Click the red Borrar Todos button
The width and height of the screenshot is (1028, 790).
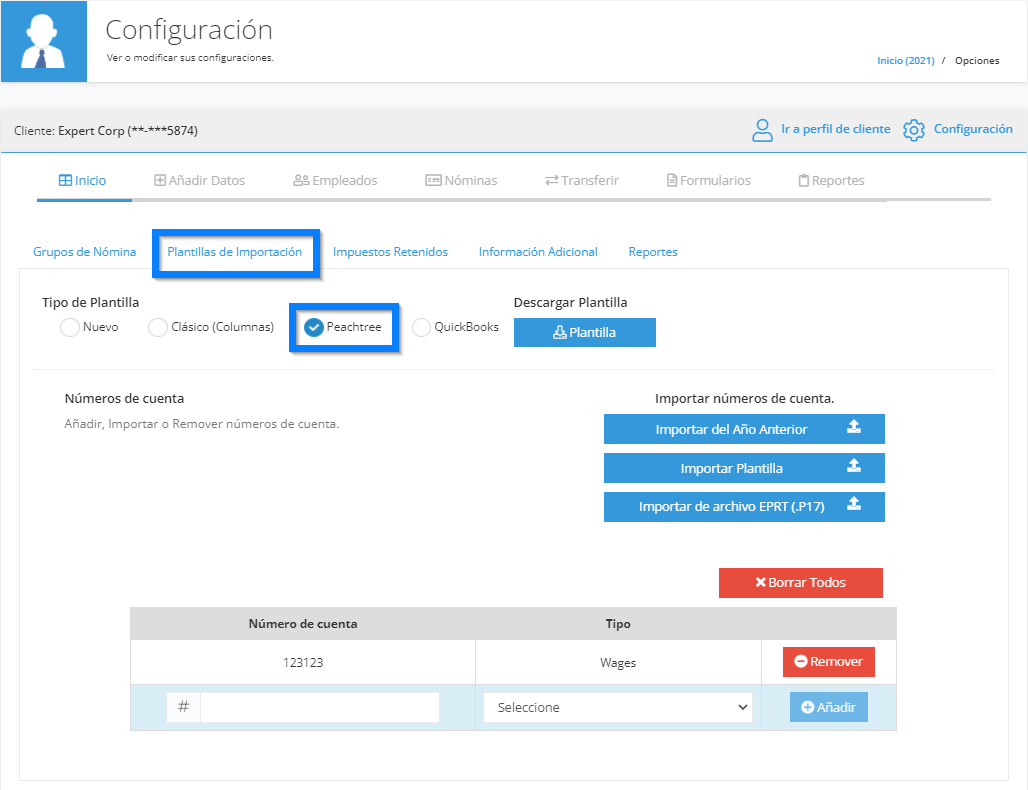(x=801, y=583)
